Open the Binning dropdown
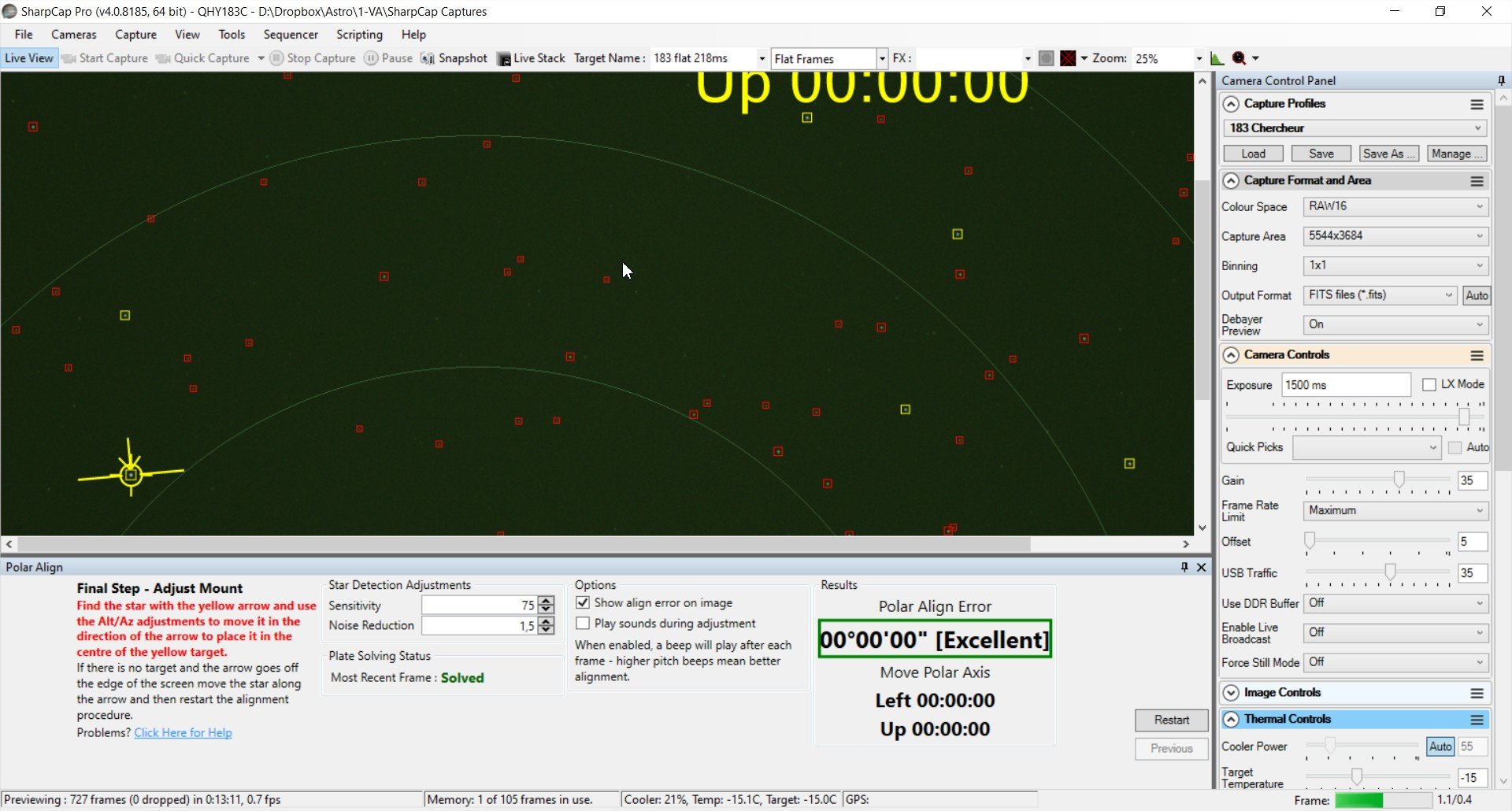This screenshot has width=1512, height=811. point(1395,265)
